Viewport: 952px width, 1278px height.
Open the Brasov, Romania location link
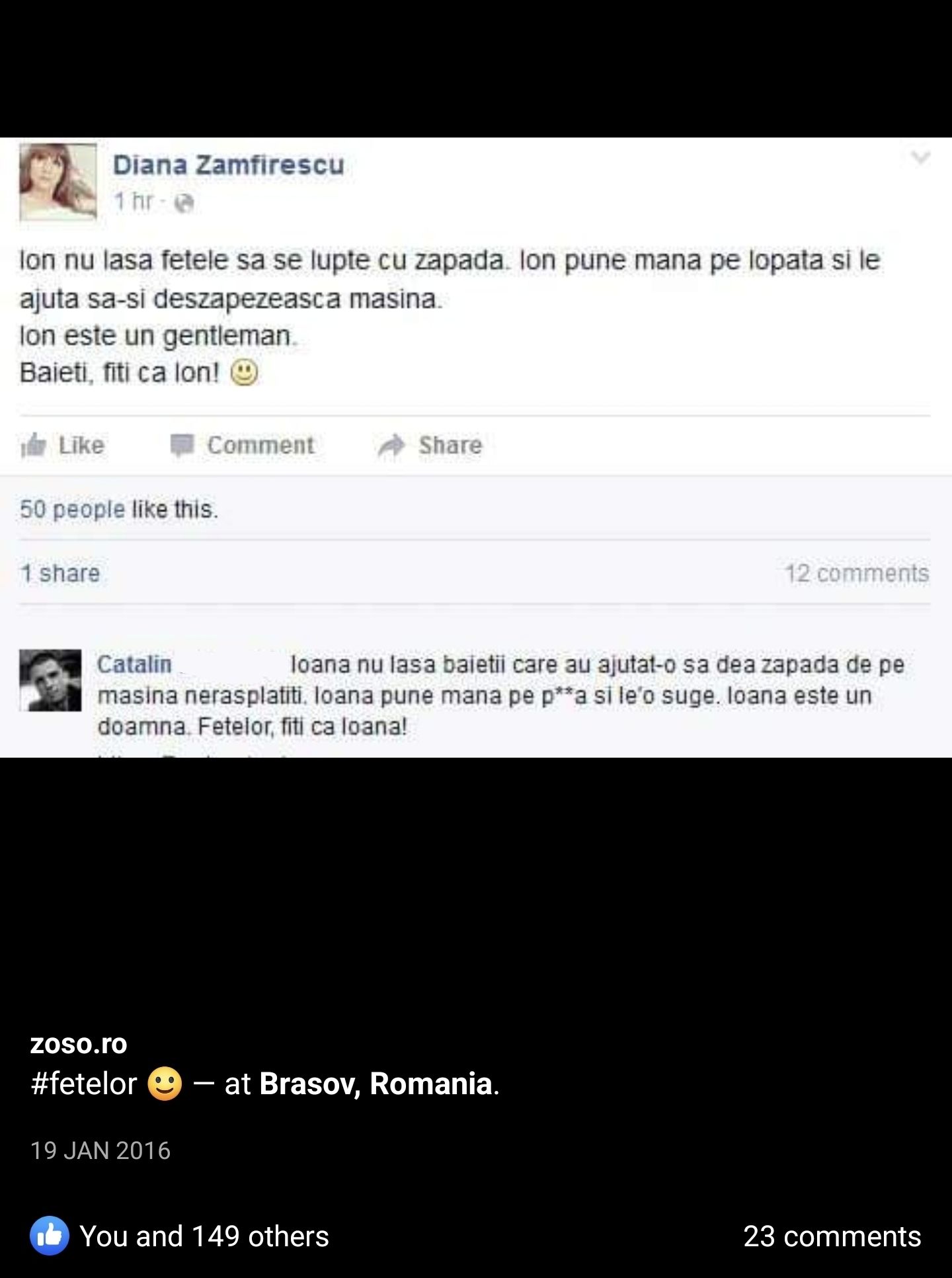click(x=376, y=1084)
